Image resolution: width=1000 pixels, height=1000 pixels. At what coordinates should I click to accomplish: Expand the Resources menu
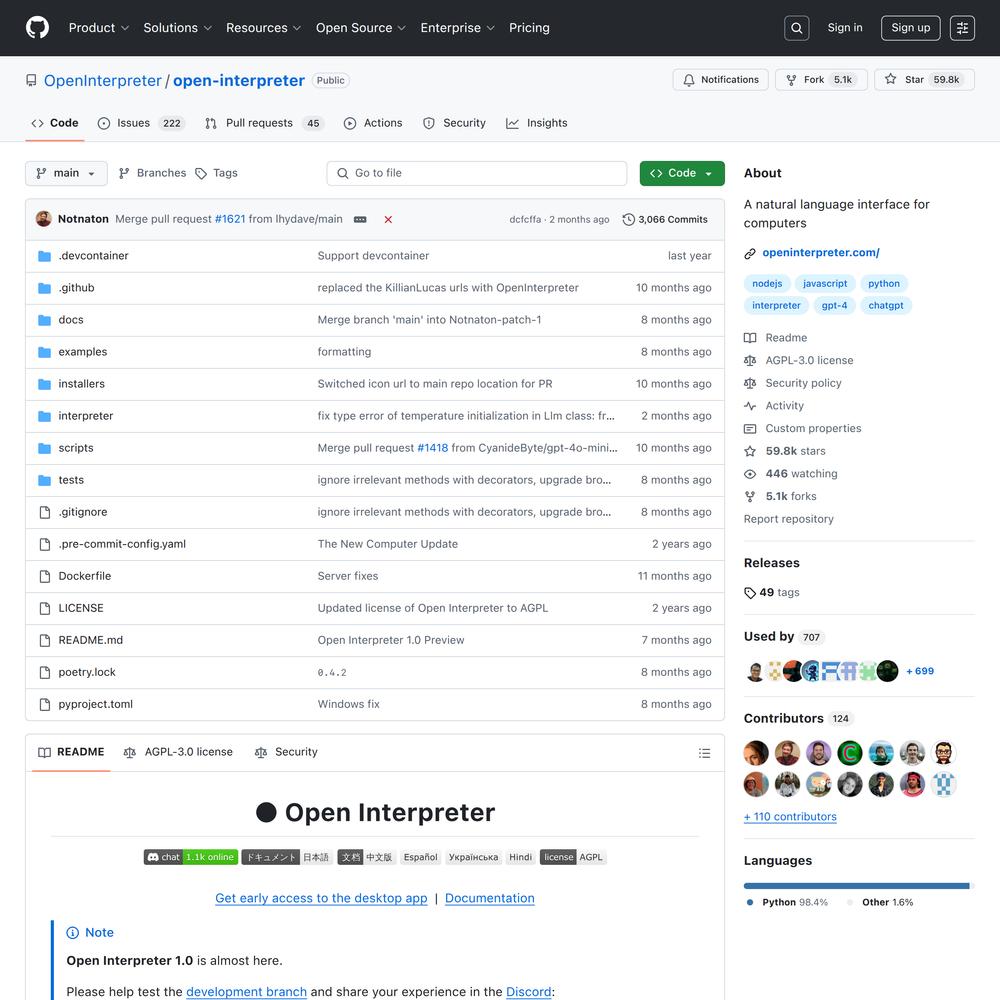pos(263,28)
